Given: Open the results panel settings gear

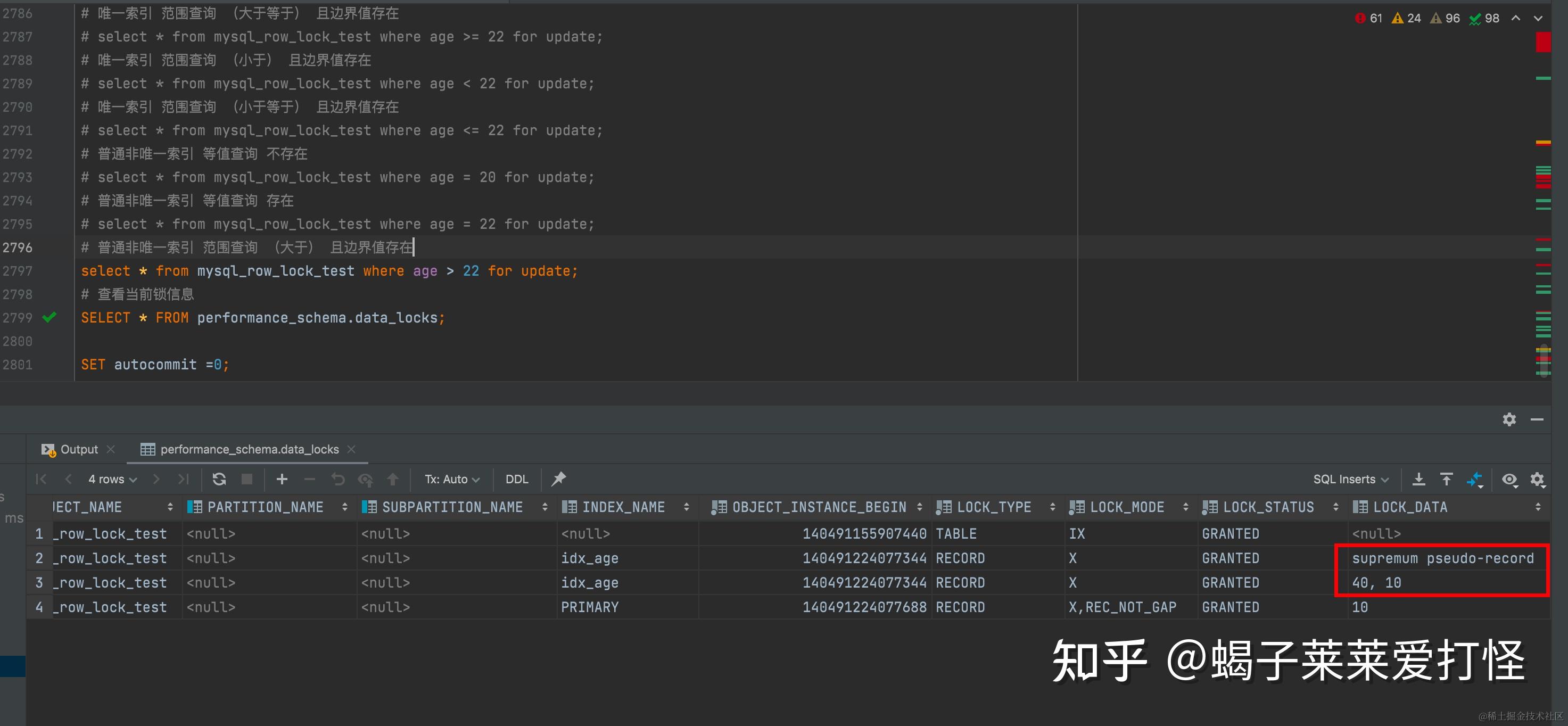Looking at the screenshot, I should click(x=1538, y=479).
